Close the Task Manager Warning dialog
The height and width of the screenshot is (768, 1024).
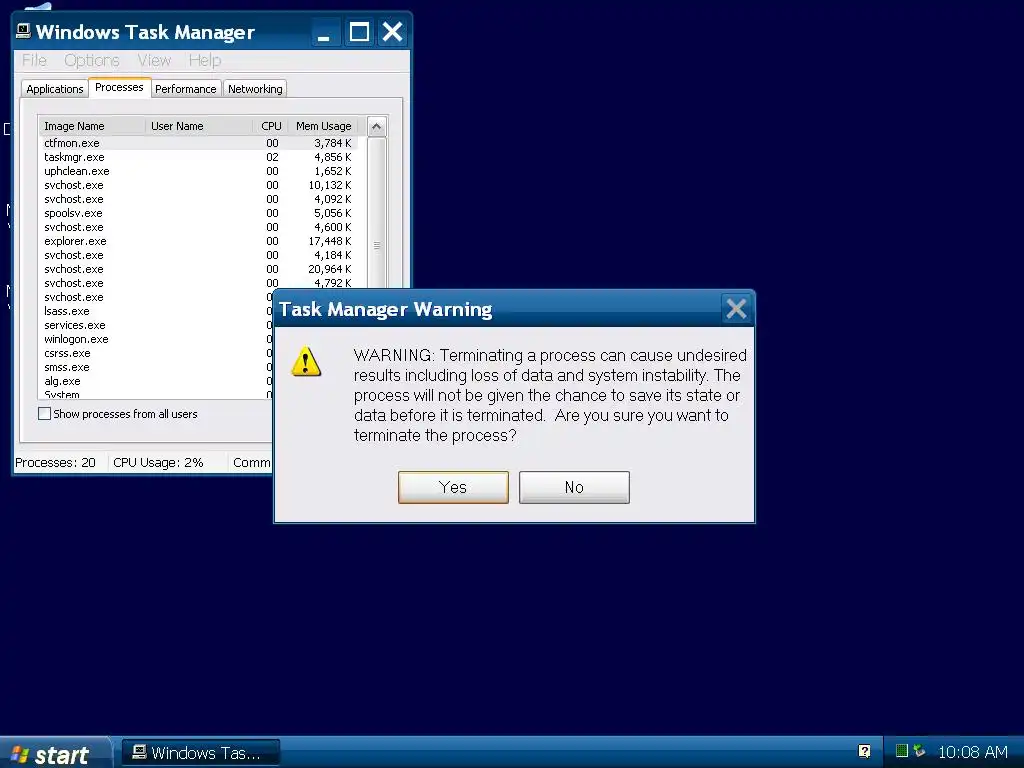point(736,309)
